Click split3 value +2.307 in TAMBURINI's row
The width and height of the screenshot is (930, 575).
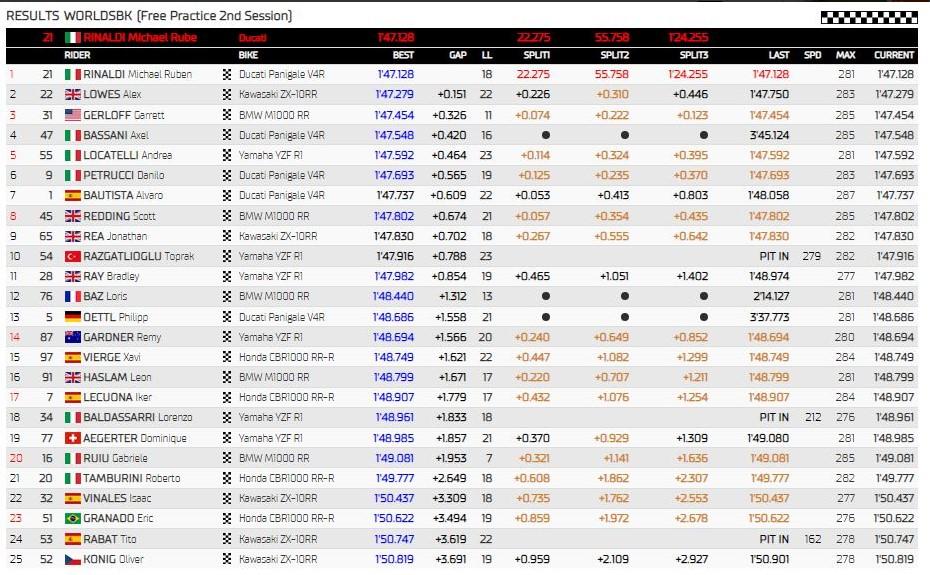click(691, 478)
